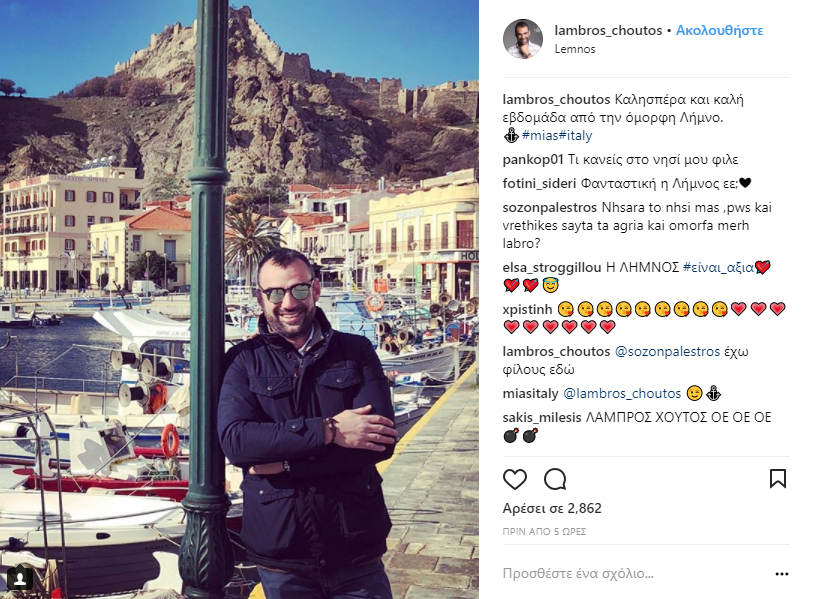814x599 pixels.
Task: Open the #mias#italy hashtag
Action: pyautogui.click(x=557, y=135)
